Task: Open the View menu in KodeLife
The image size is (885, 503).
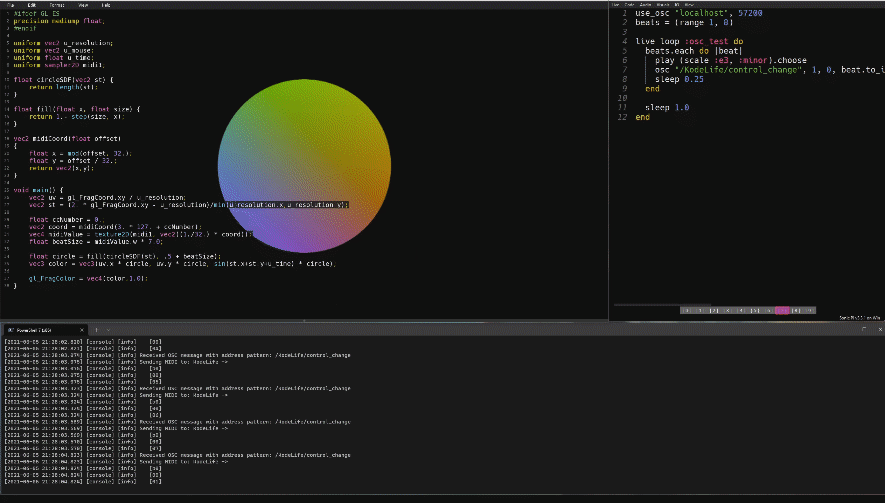Action: [x=83, y=5]
